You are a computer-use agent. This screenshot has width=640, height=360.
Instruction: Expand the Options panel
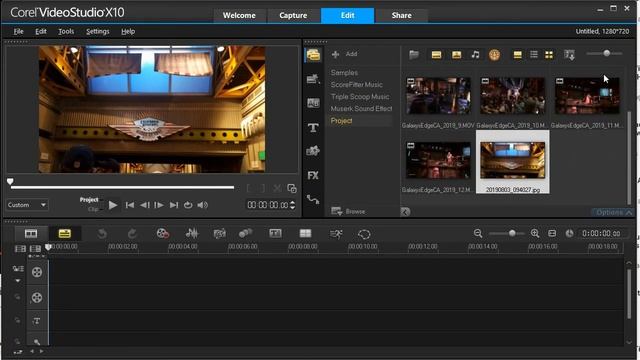point(614,212)
